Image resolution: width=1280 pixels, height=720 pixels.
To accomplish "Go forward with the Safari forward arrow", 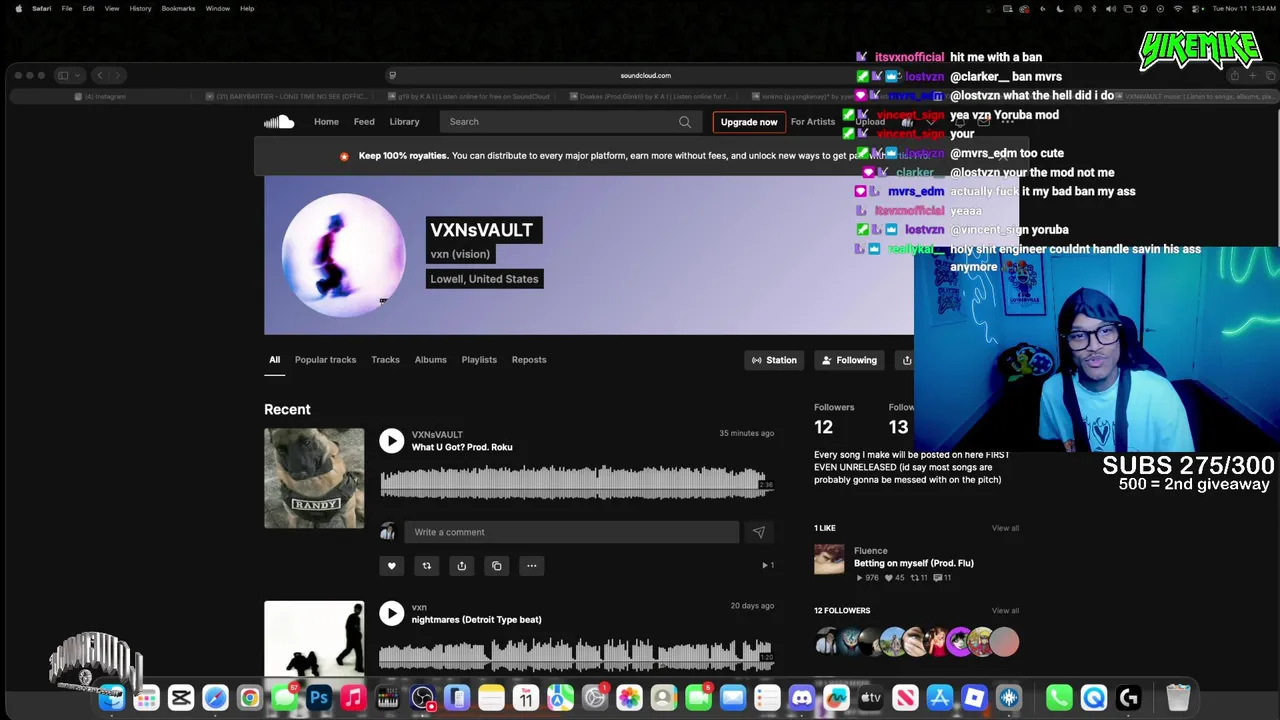I will (117, 75).
